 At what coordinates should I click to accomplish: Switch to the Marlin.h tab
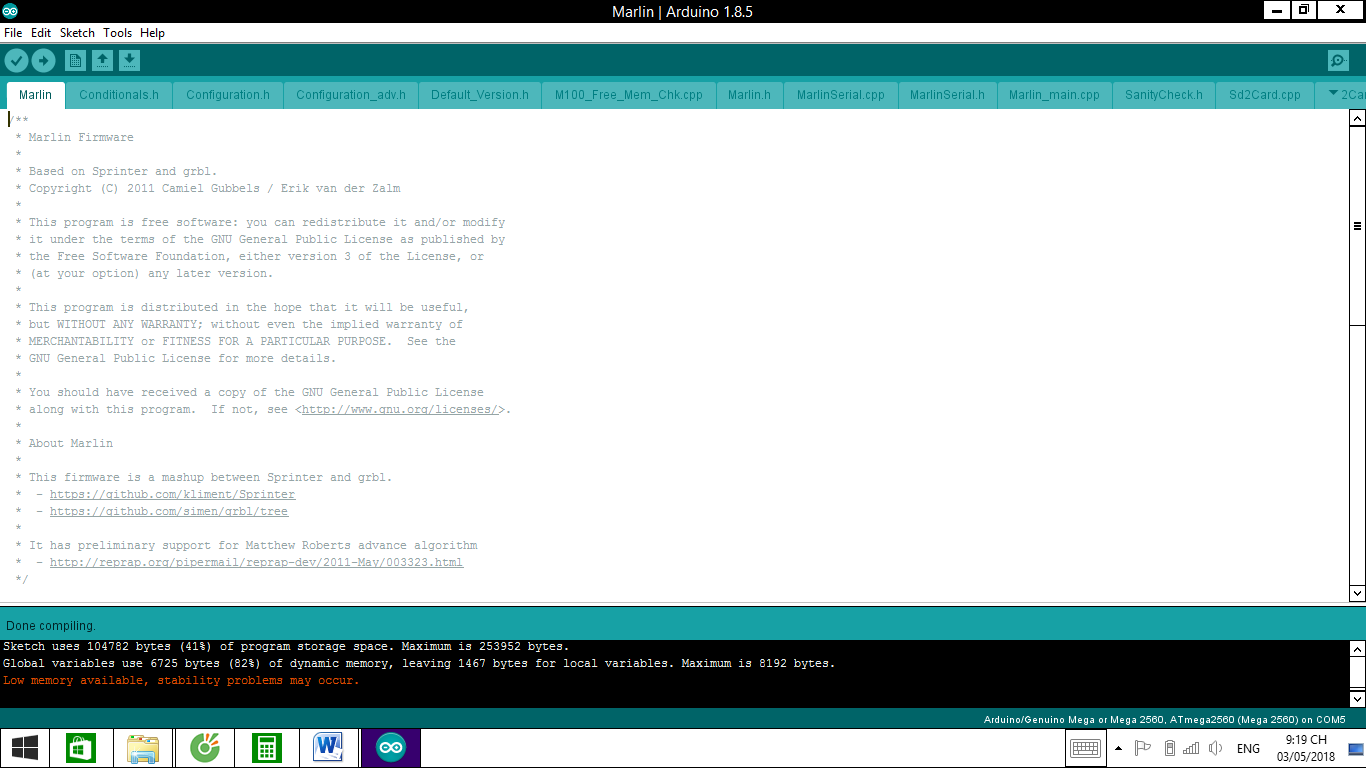pos(749,95)
